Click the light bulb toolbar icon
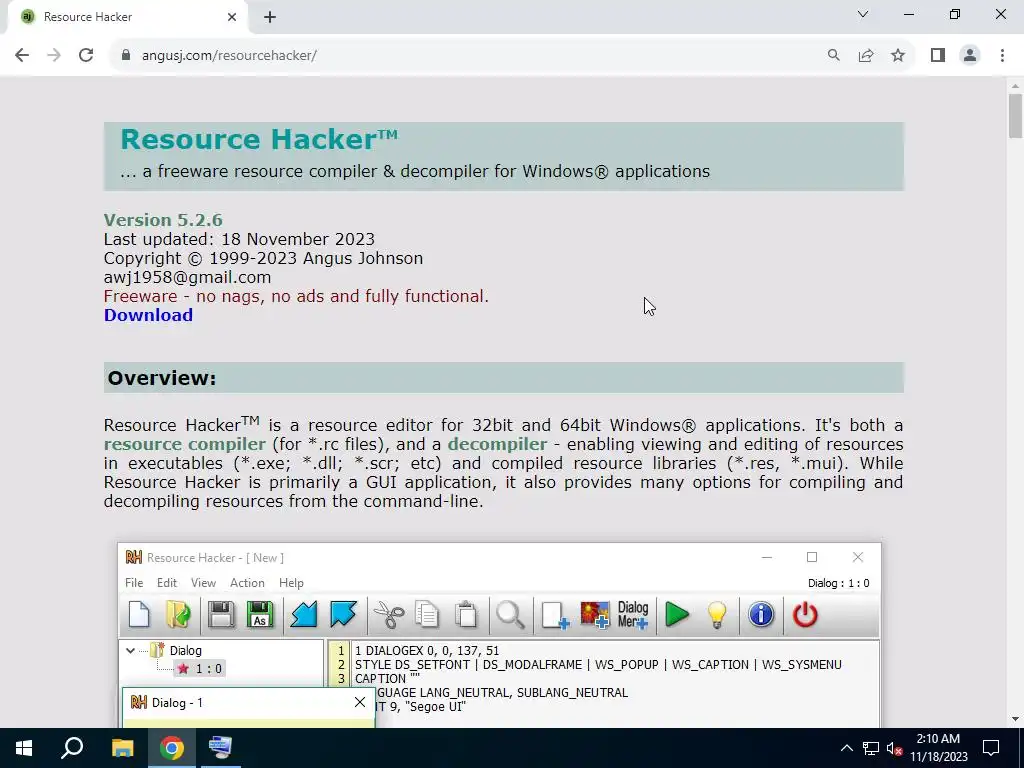1024x768 pixels. 716,615
